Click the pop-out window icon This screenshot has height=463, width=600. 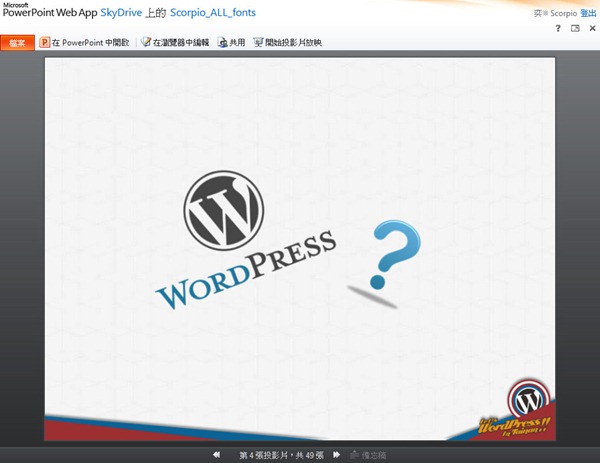coord(575,28)
